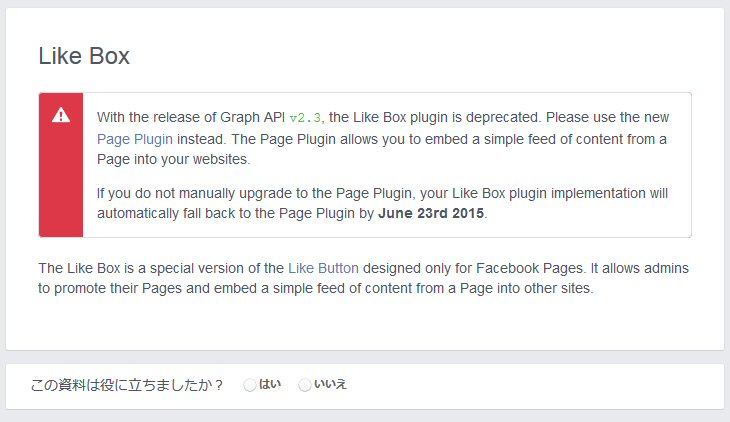
Task: Click the この資料は役に立ちましたか question text
Action: click(x=127, y=385)
